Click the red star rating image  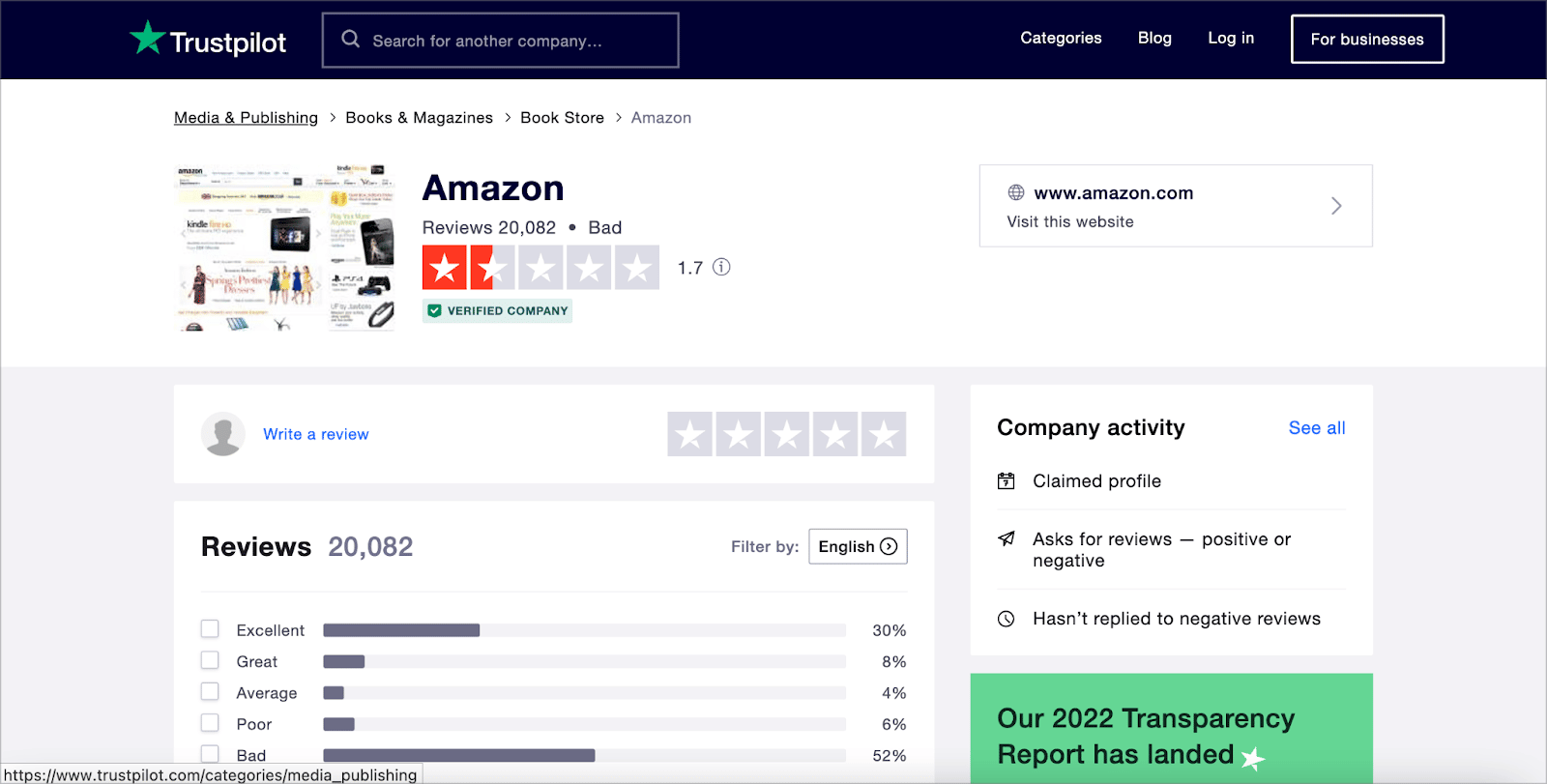click(x=540, y=268)
